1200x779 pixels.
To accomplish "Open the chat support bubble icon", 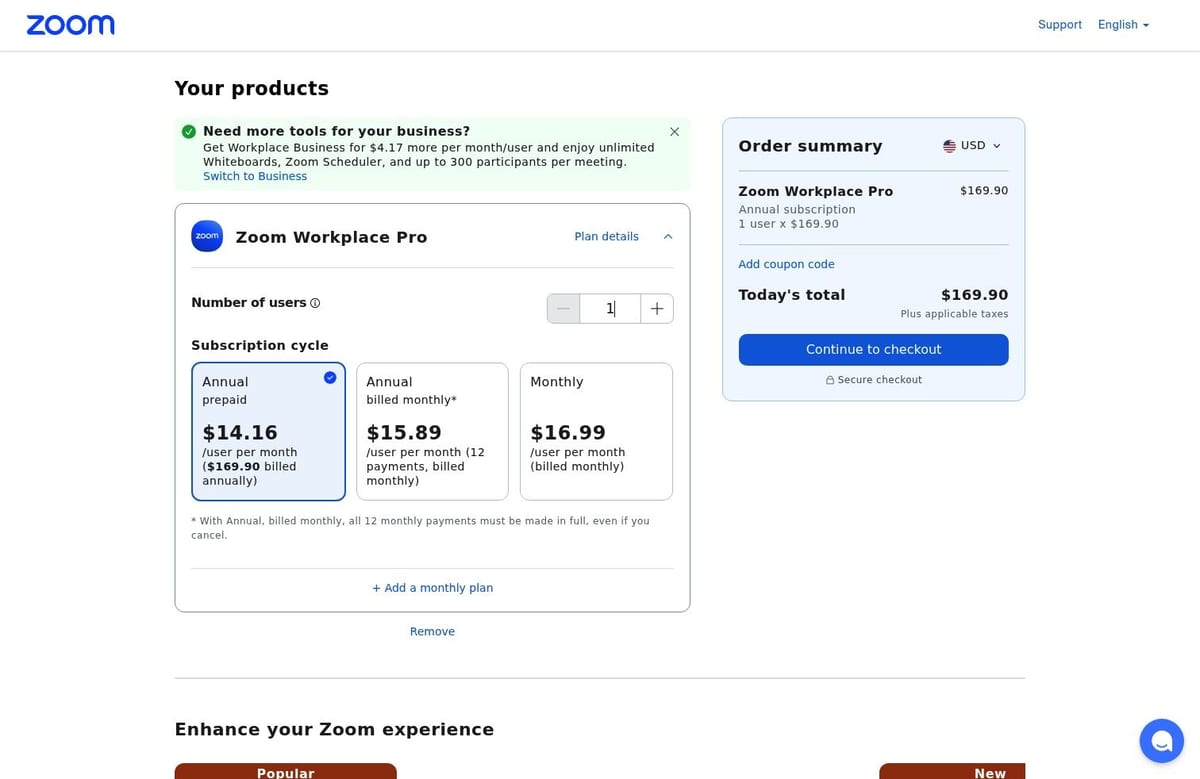I will coord(1161,741).
